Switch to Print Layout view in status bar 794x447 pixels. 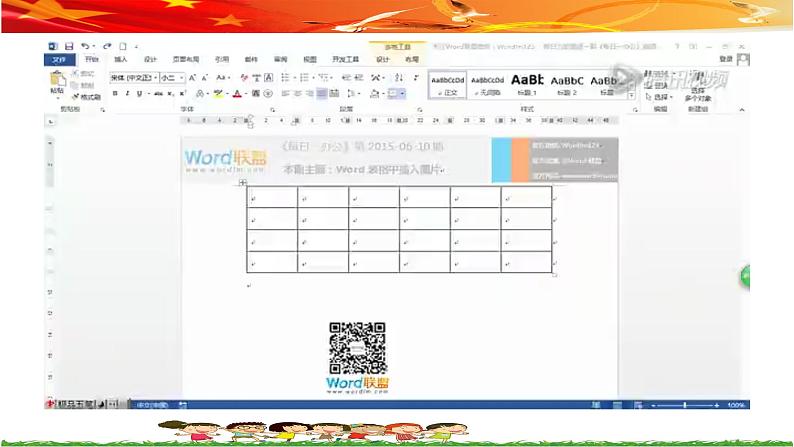coord(617,405)
